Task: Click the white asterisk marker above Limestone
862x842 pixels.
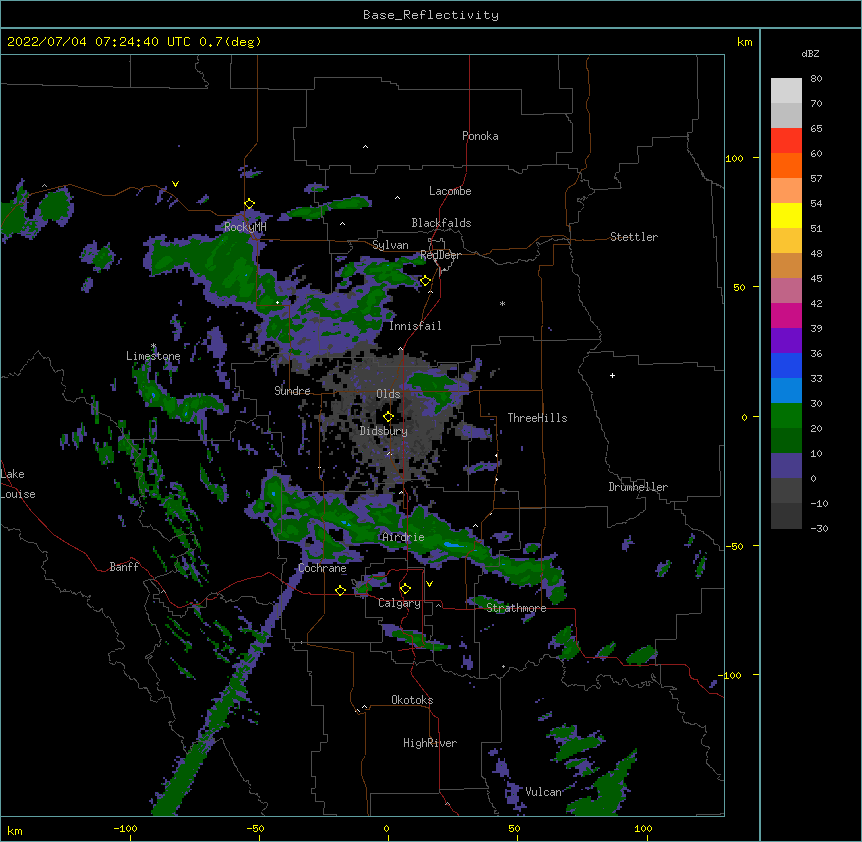Action: 153,346
